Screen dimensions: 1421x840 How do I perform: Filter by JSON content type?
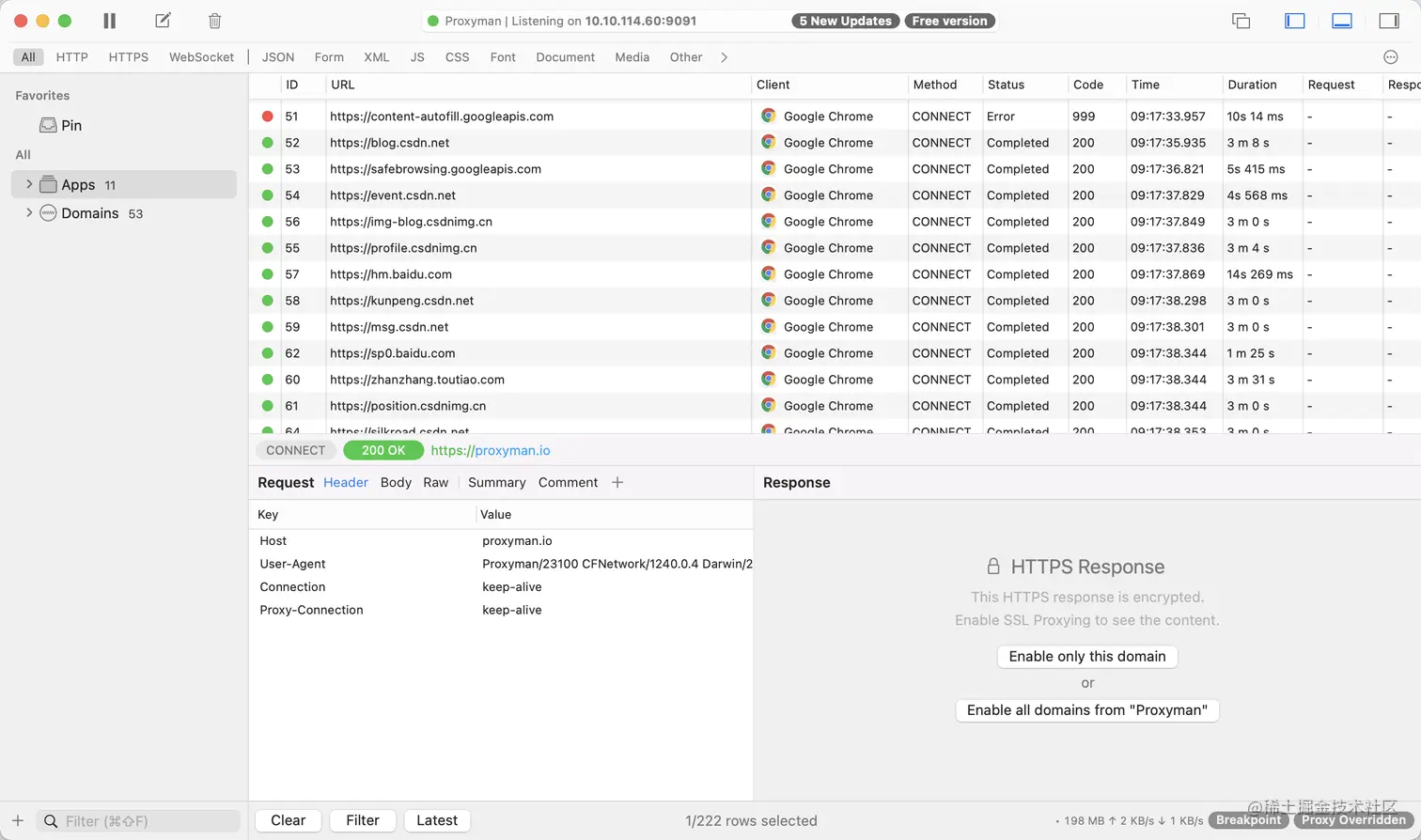(278, 57)
